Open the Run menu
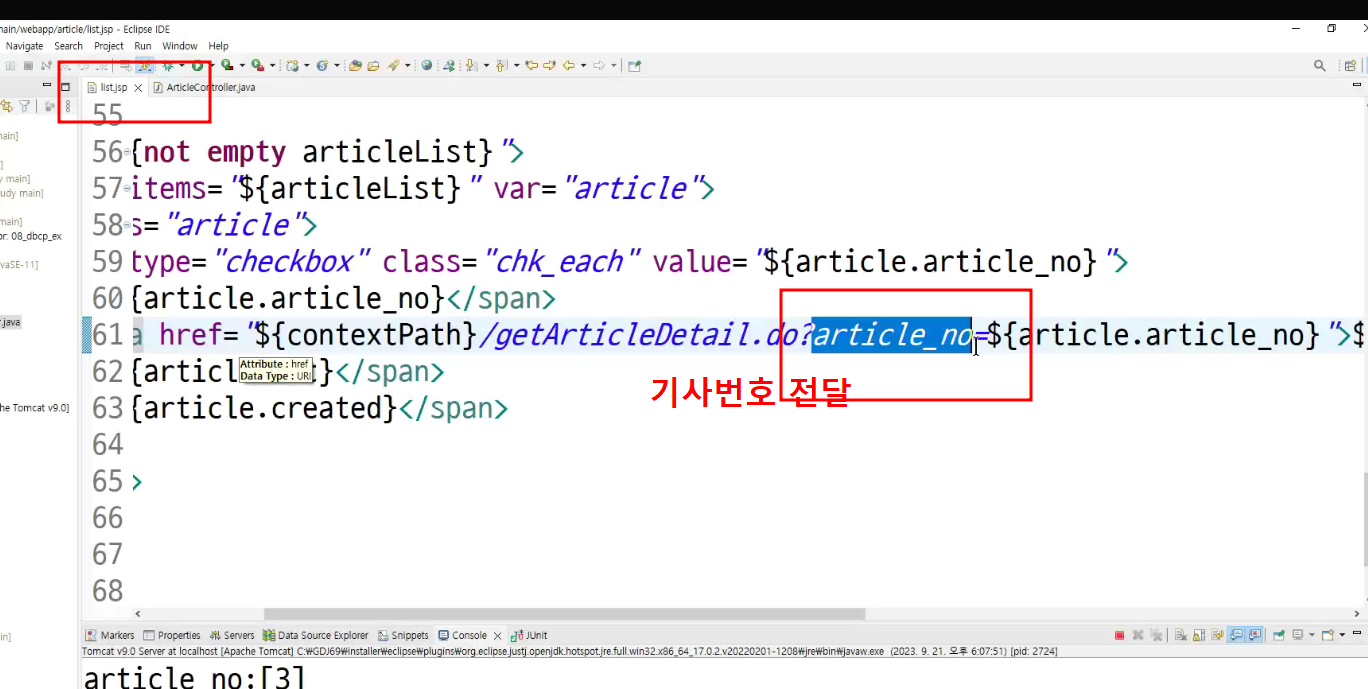Image resolution: width=1368 pixels, height=689 pixels. point(143,46)
